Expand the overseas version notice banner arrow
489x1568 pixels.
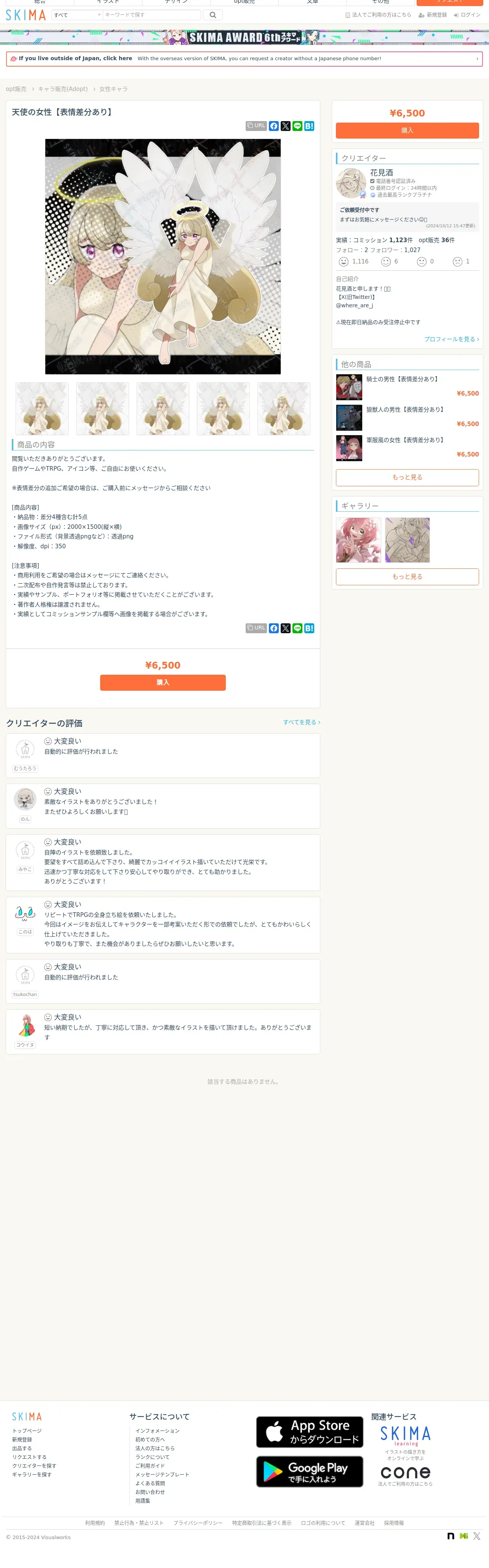477,58
